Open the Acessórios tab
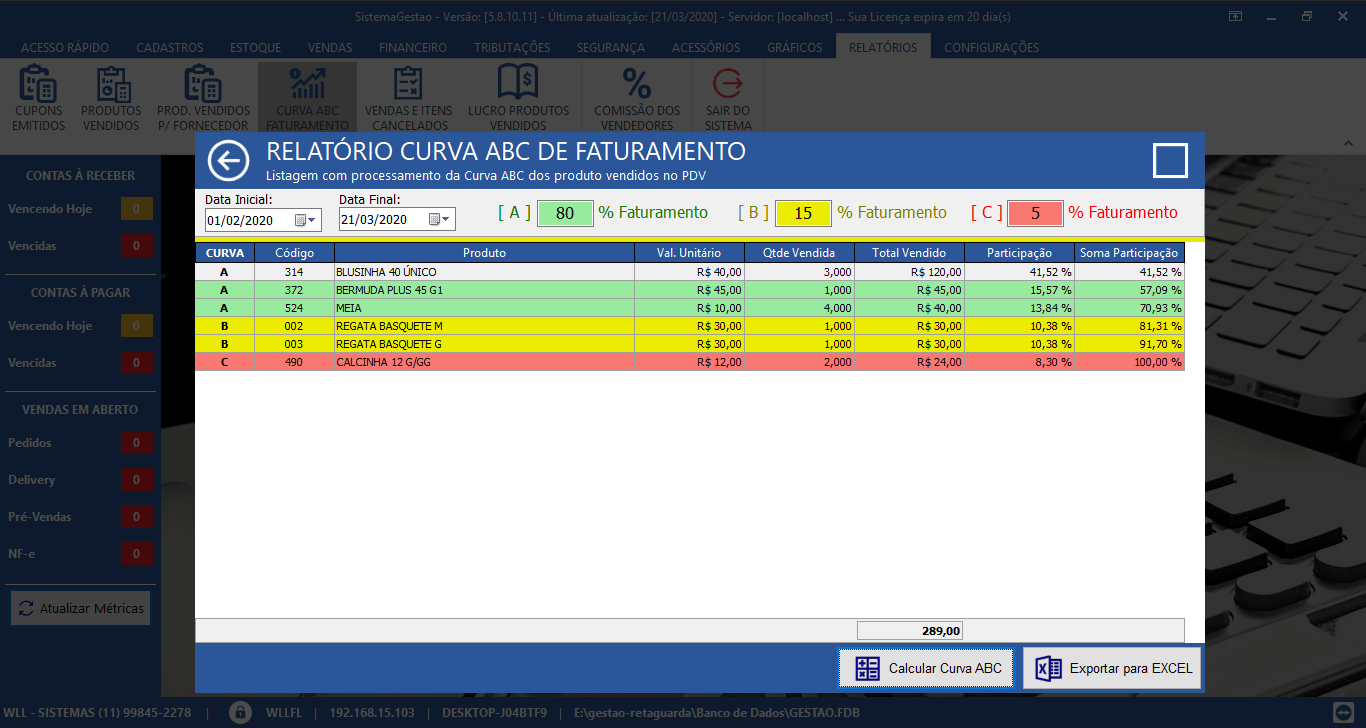The image size is (1366, 728). point(706,47)
